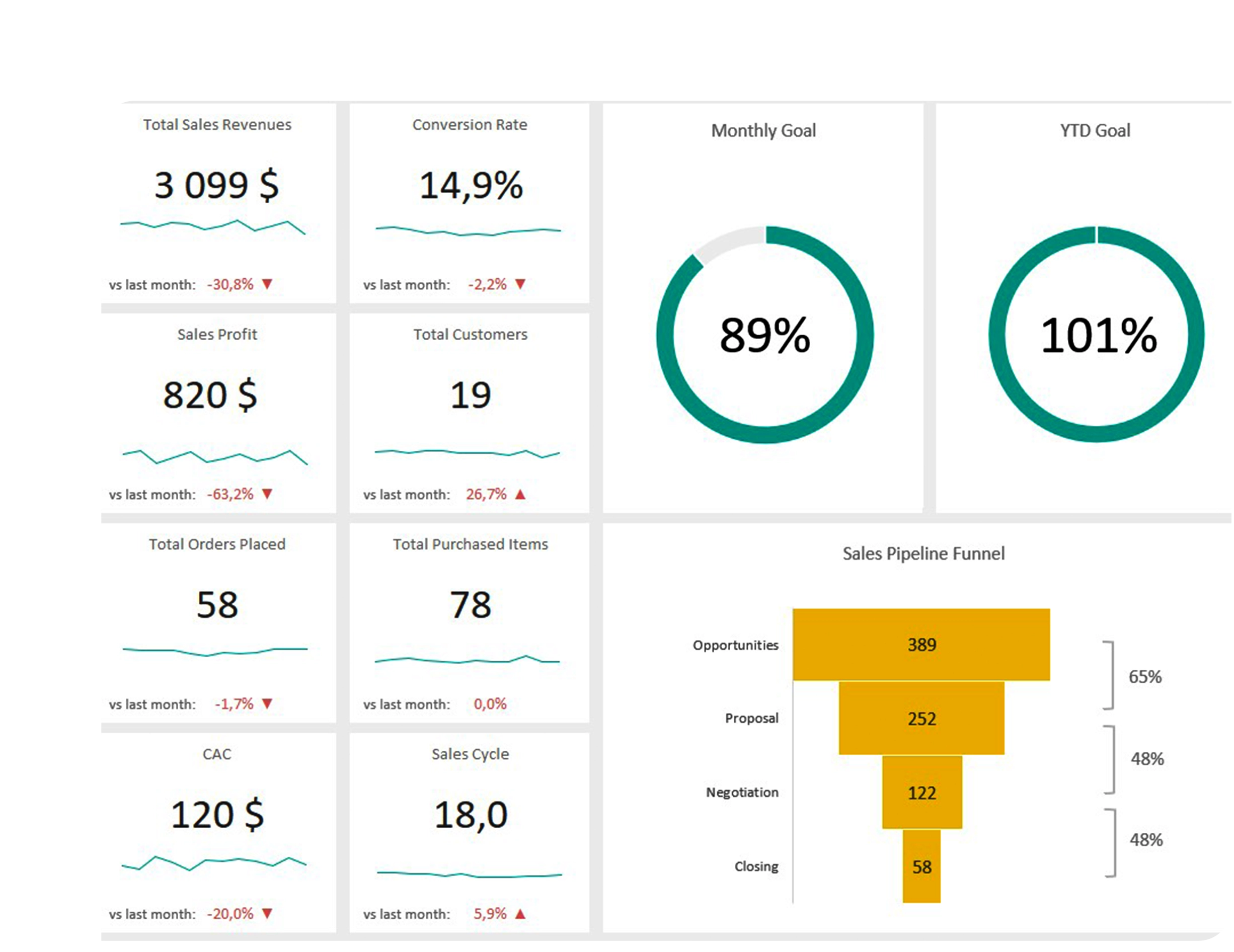Select the 3 099 $ revenue value

click(216, 185)
